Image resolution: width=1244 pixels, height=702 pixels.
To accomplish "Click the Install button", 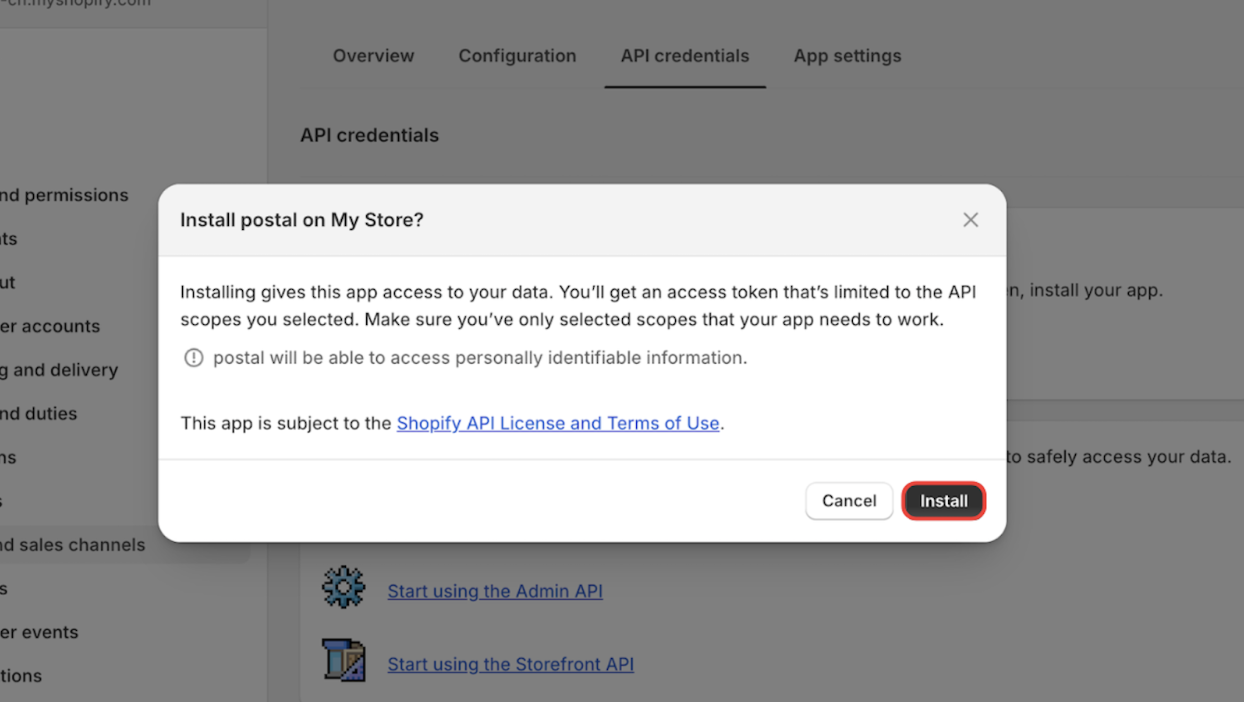I will [943, 501].
